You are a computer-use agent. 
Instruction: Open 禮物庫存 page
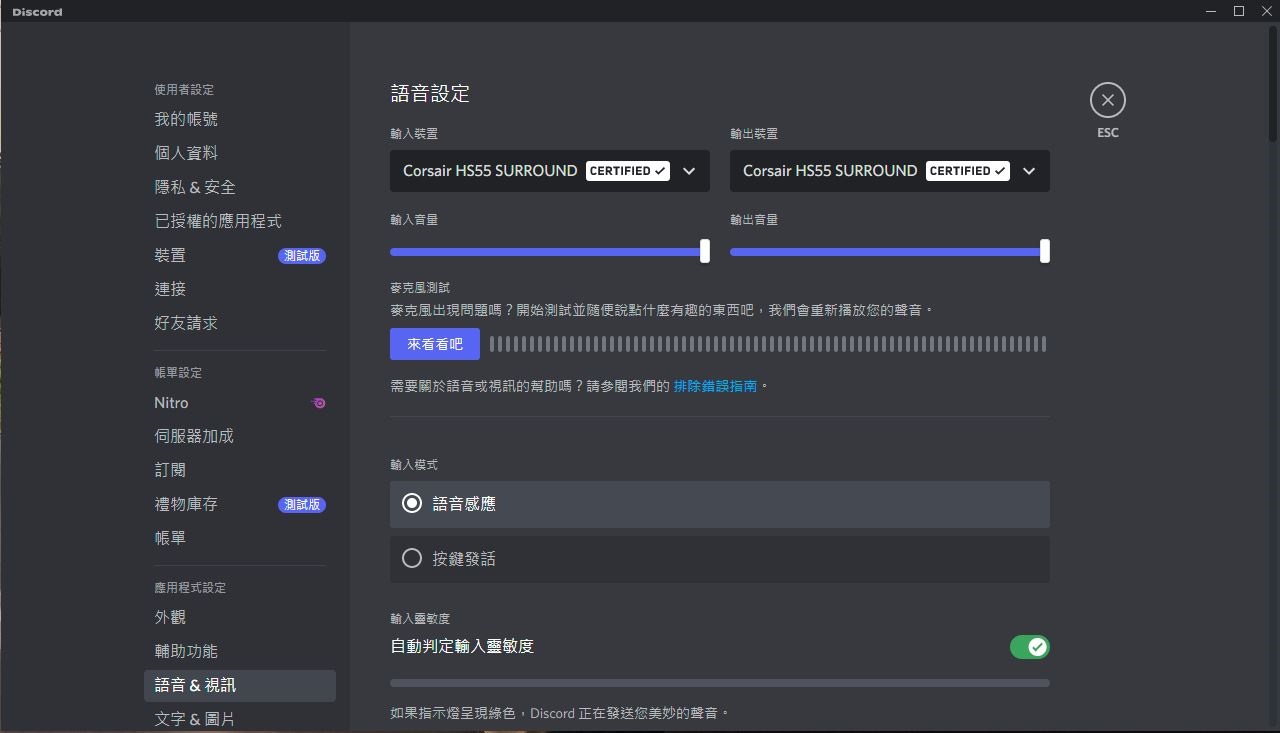click(x=240, y=504)
